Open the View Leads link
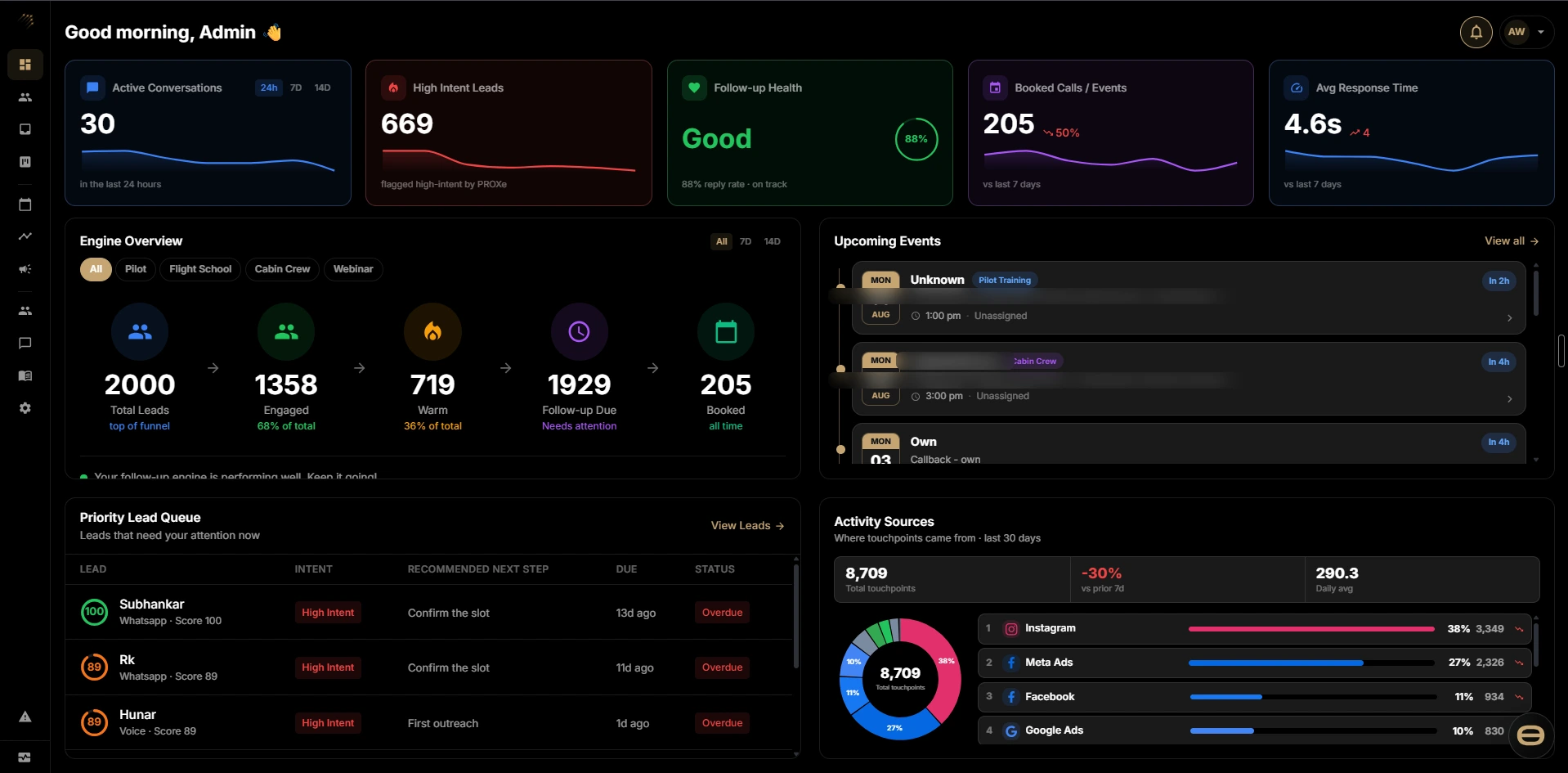 tap(747, 526)
